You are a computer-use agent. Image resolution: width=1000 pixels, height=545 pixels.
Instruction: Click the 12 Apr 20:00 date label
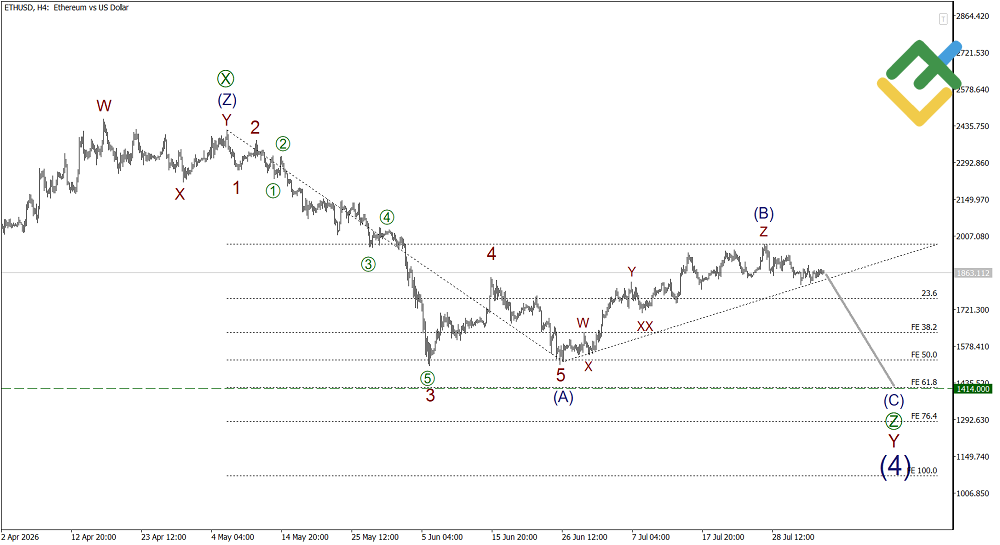coord(94,537)
